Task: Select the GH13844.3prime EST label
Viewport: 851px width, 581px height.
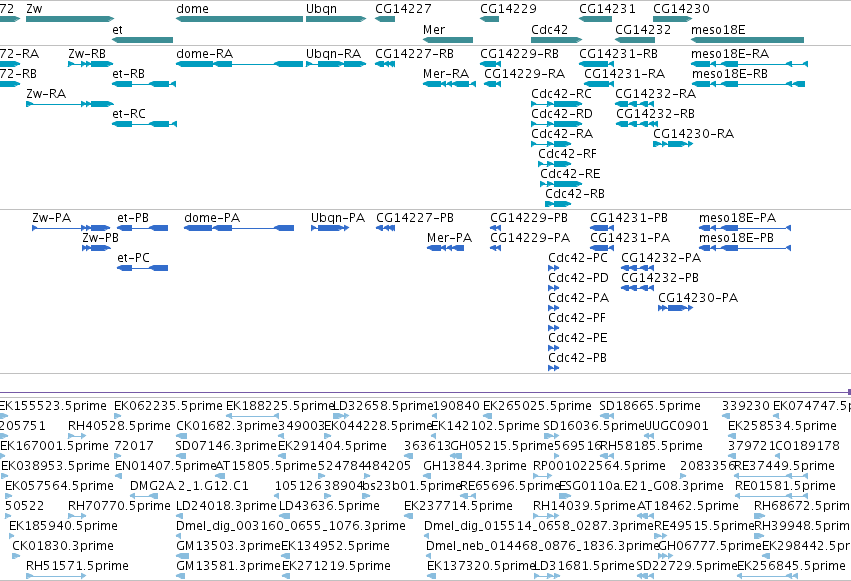Action: [475, 466]
